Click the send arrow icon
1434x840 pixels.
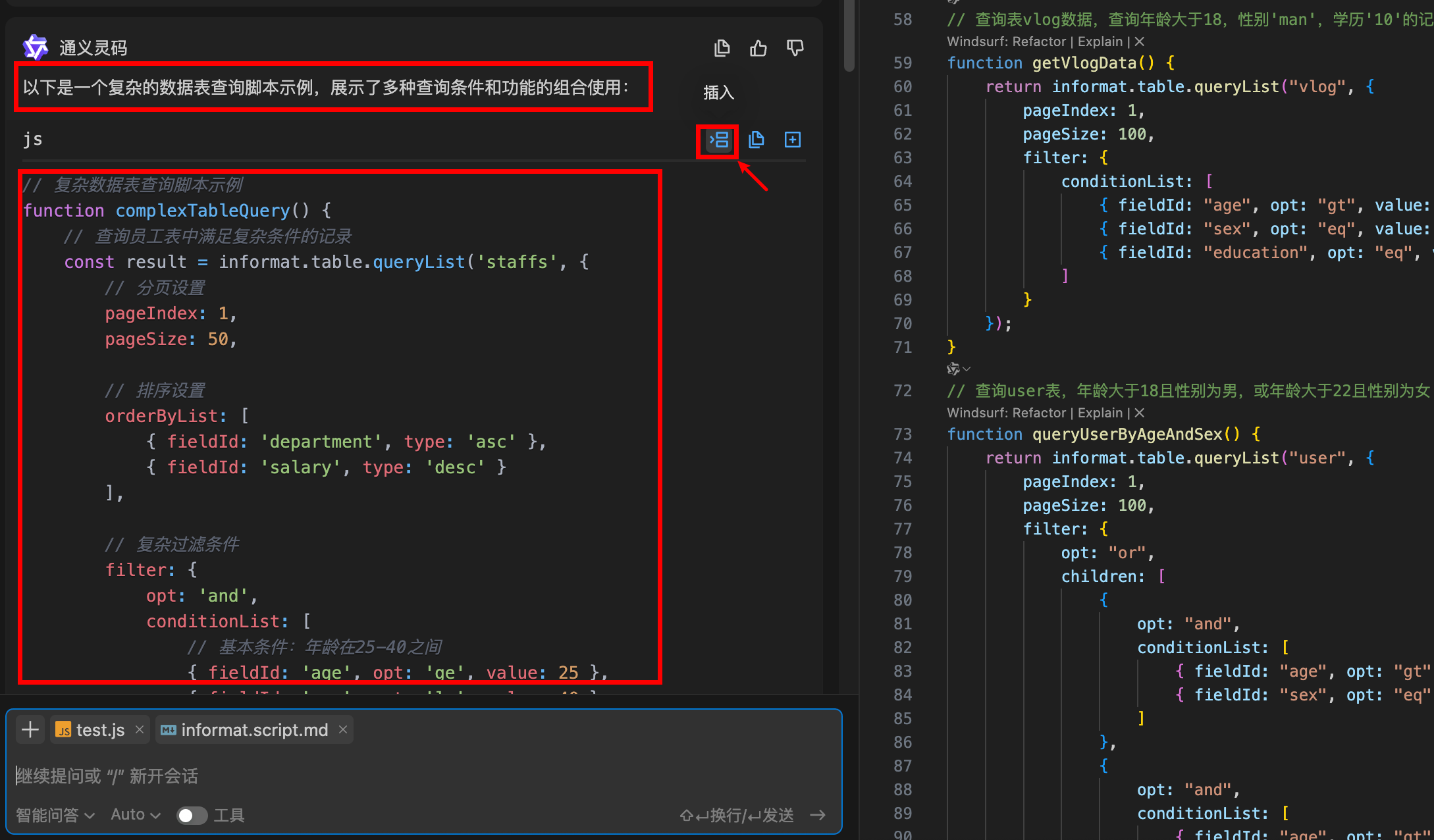point(818,816)
